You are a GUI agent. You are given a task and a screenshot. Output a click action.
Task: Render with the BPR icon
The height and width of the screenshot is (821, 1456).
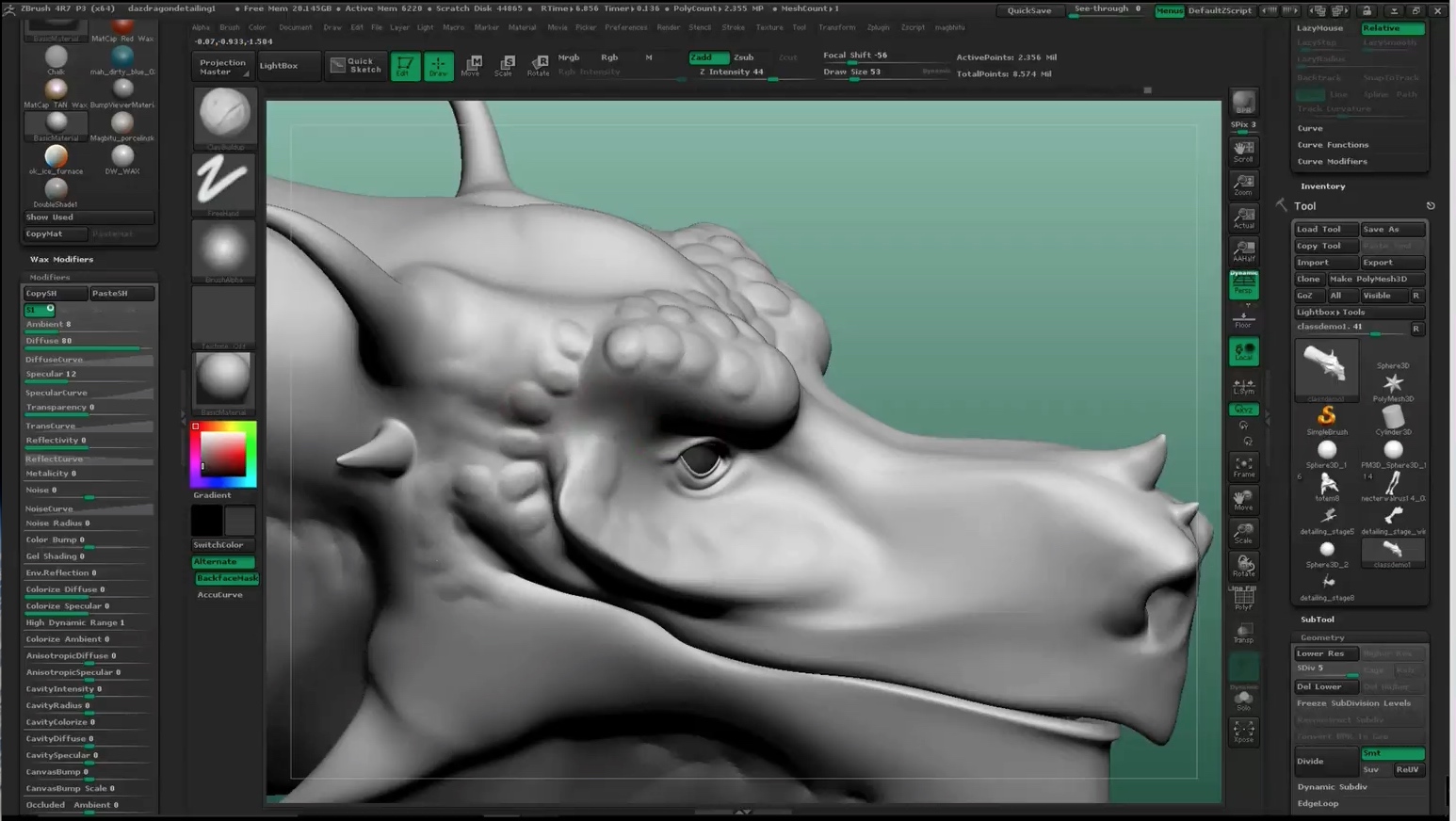pyautogui.click(x=1243, y=103)
